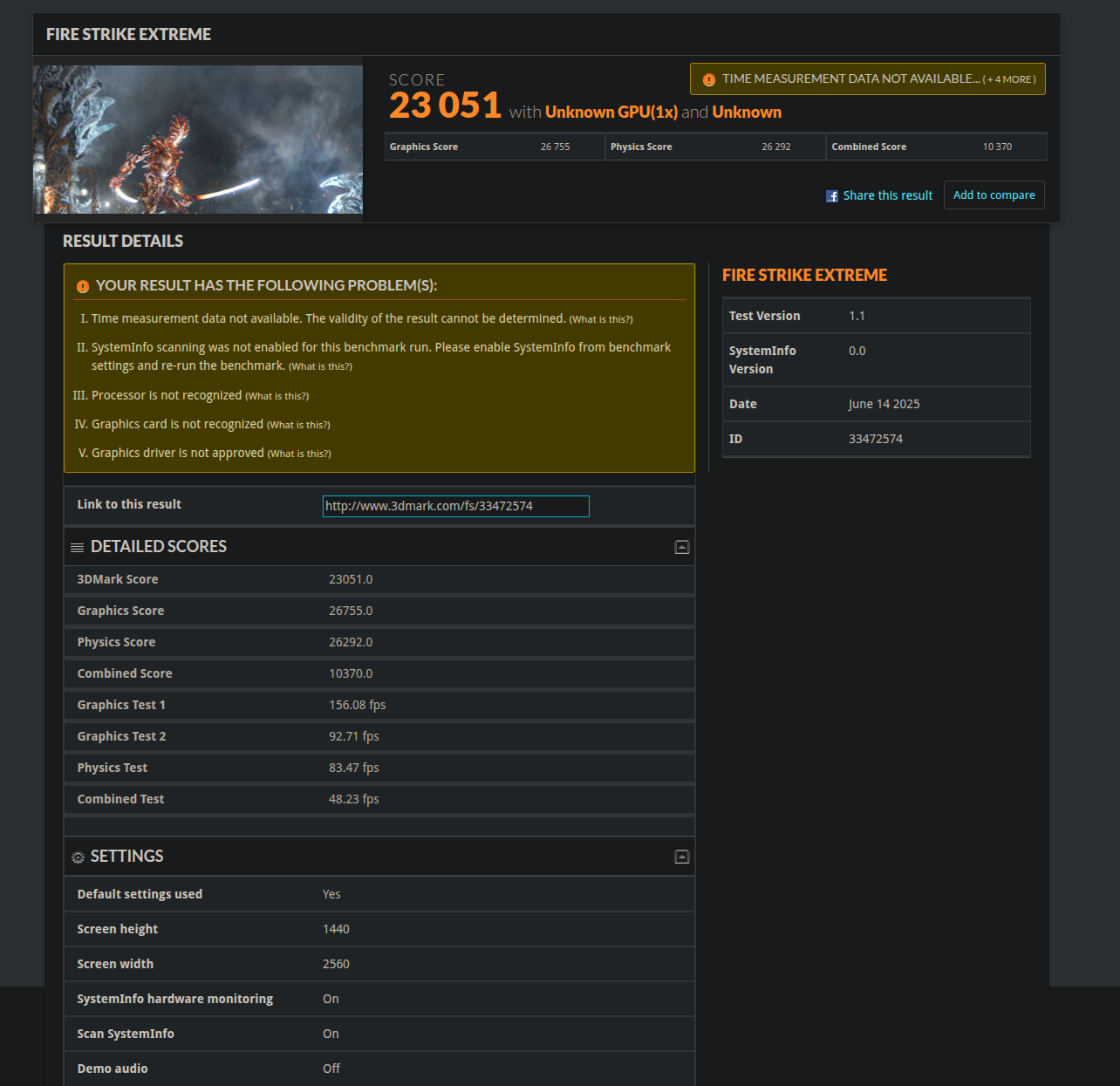The image size is (1120, 1086).
Task: Open the TIME MEASUREMENT DATA NOT AVAILABLE warning banner
Action: click(x=867, y=79)
